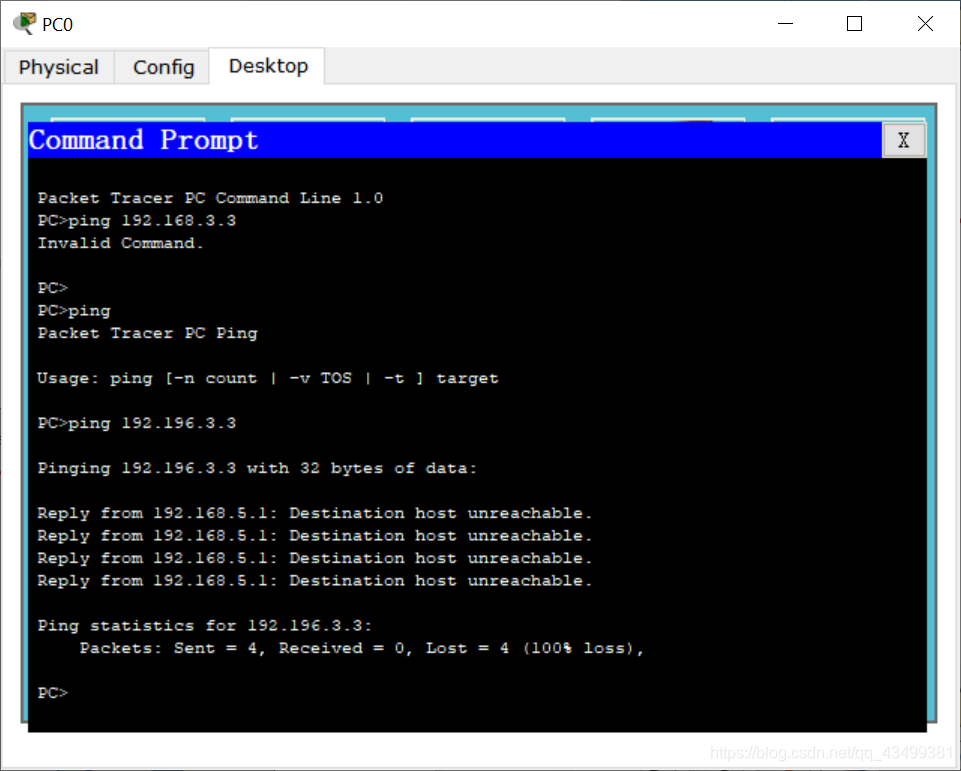Image resolution: width=961 pixels, height=771 pixels.
Task: Switch to the Physical tab
Action: click(x=59, y=67)
